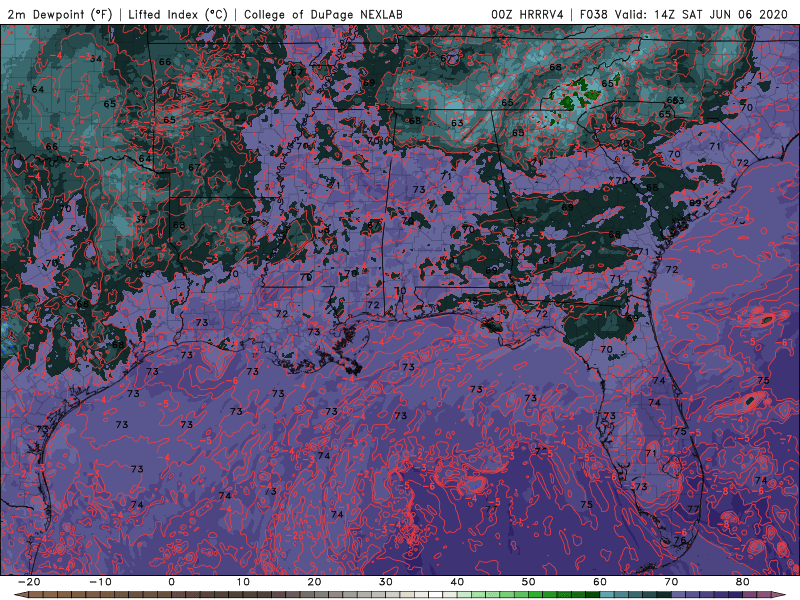Viewport: 800px width, 600px height.
Task: Click the "F038" forecast hour text
Action: (x=594, y=14)
